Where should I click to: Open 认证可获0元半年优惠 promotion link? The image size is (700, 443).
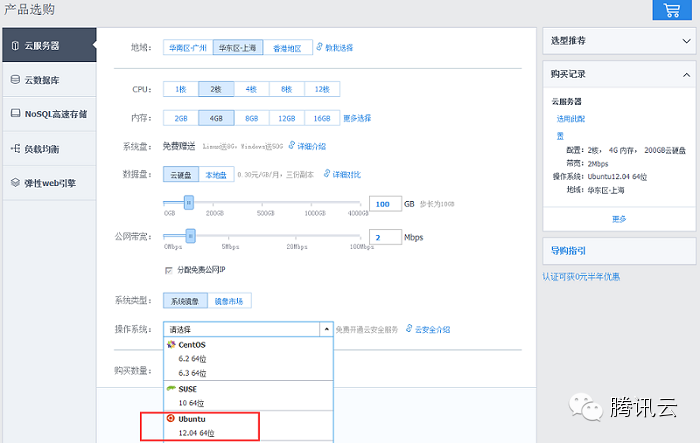point(581,277)
